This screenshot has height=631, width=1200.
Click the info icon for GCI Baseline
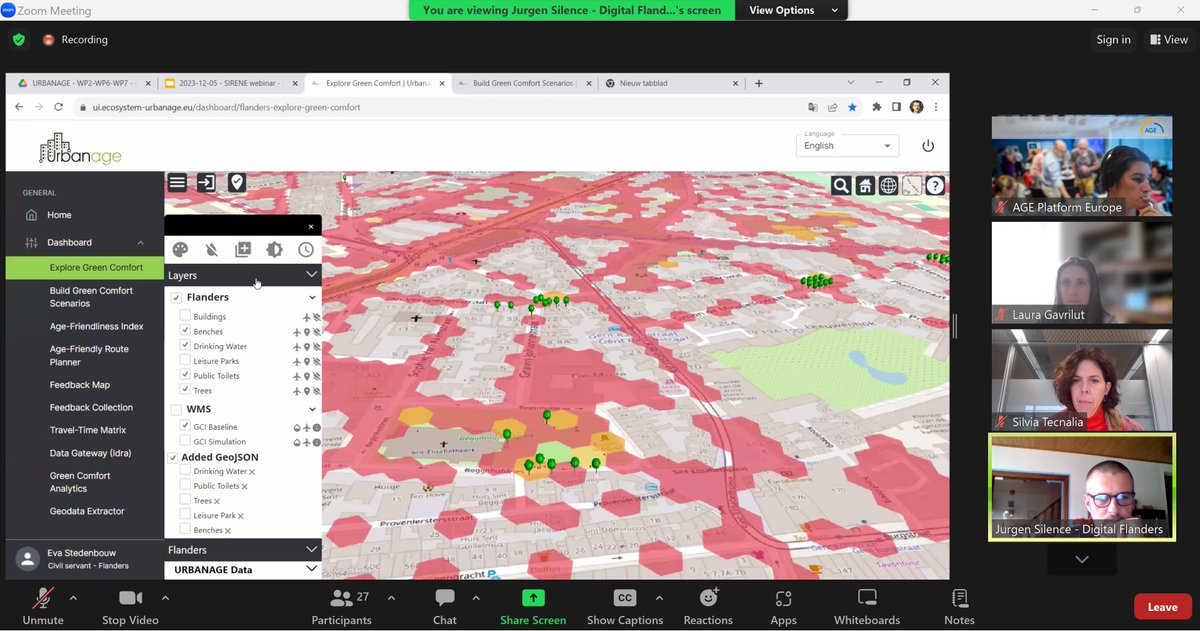[316, 427]
